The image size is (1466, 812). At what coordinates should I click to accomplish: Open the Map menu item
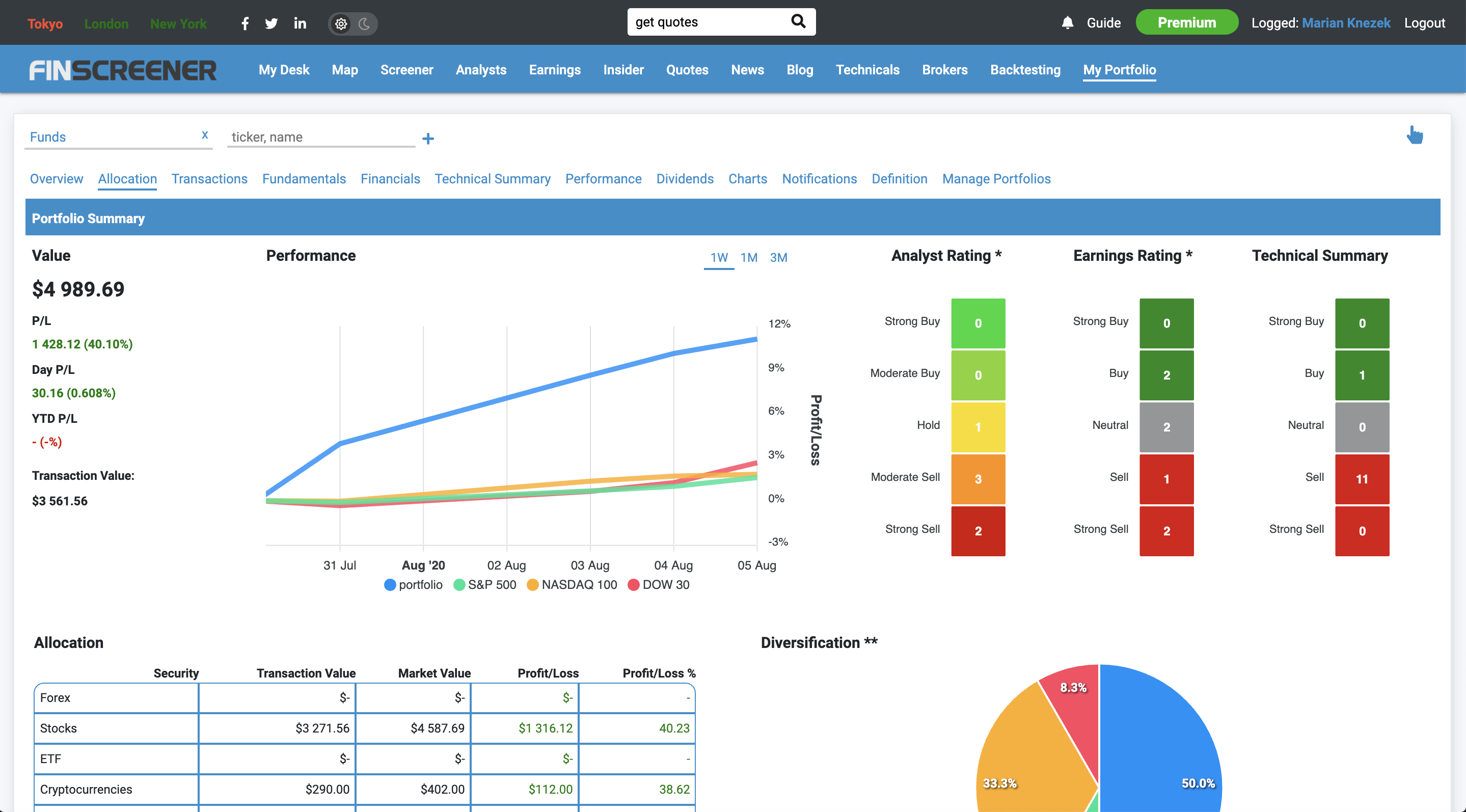[x=345, y=69]
